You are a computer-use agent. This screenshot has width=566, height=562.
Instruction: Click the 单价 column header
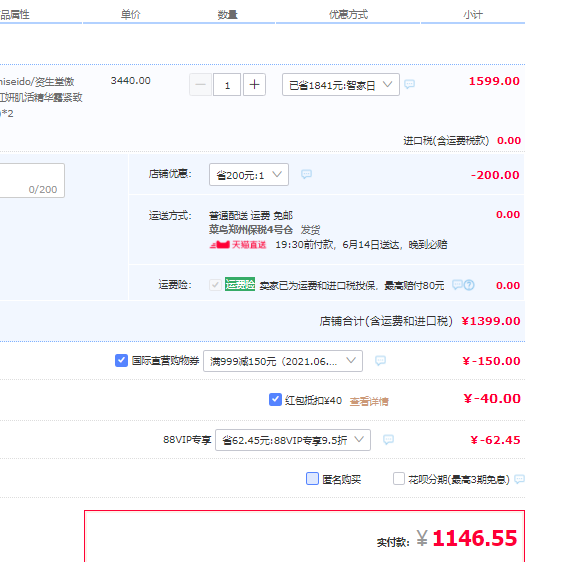tap(130, 14)
